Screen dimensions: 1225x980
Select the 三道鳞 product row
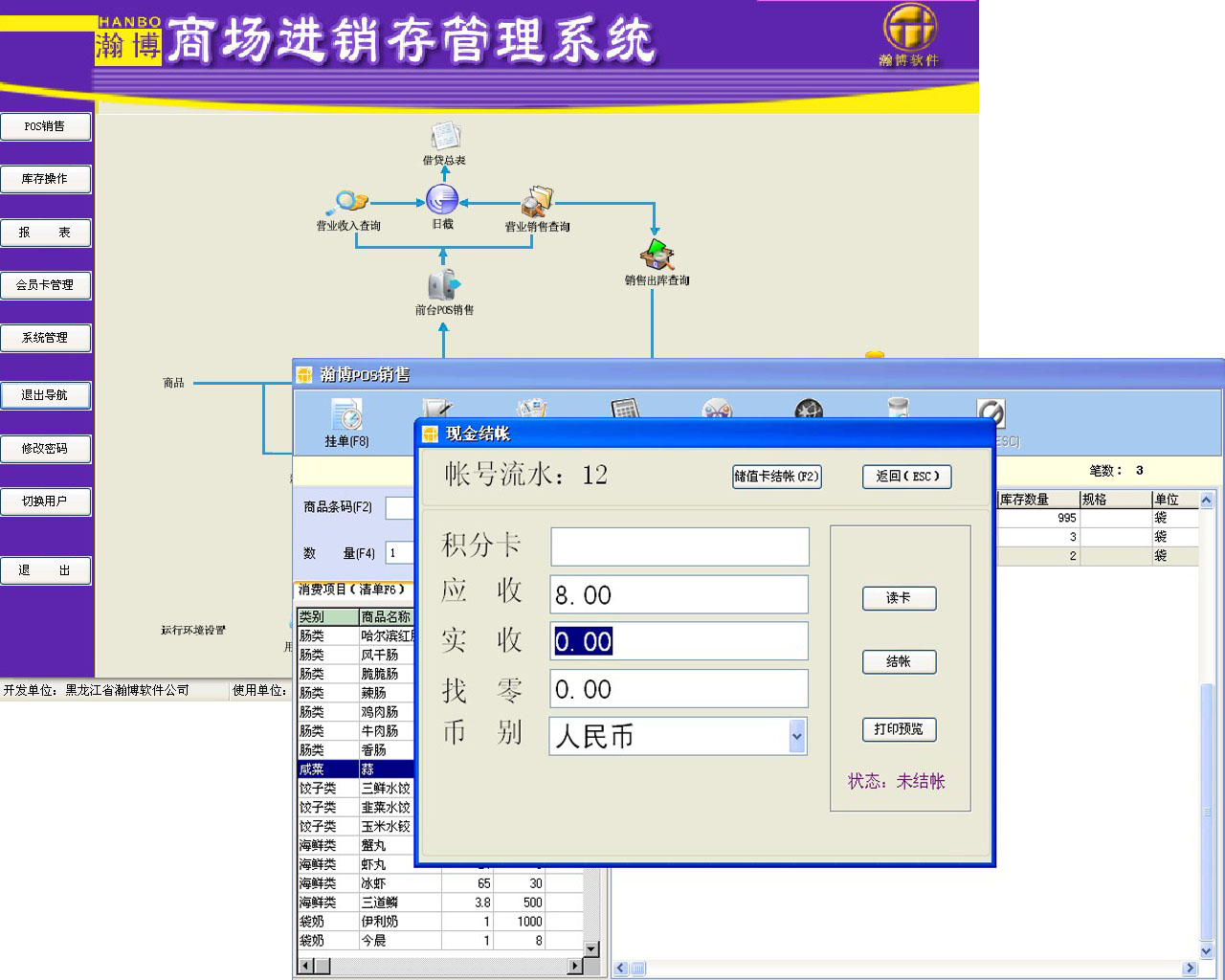(x=439, y=902)
